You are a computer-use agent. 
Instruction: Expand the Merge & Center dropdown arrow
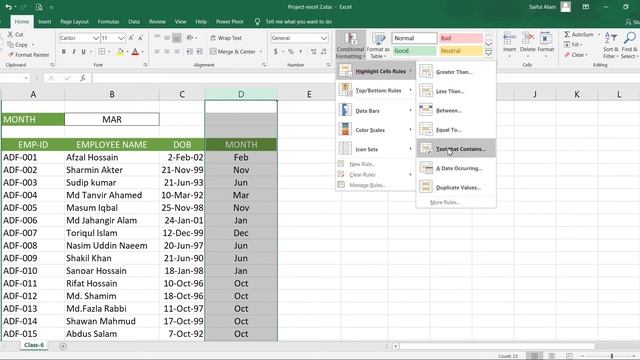pyautogui.click(x=261, y=52)
